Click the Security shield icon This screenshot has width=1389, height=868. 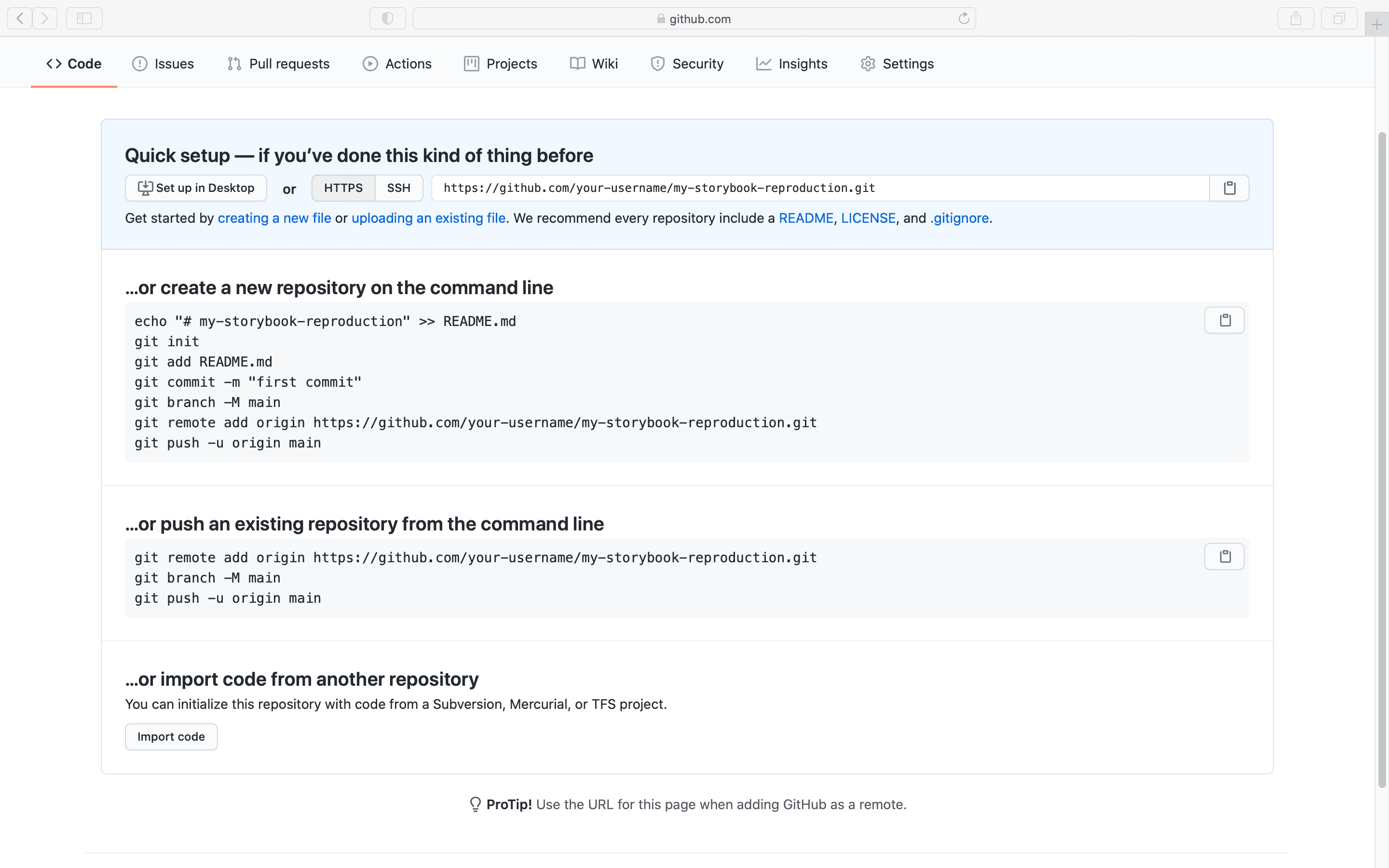tap(657, 64)
